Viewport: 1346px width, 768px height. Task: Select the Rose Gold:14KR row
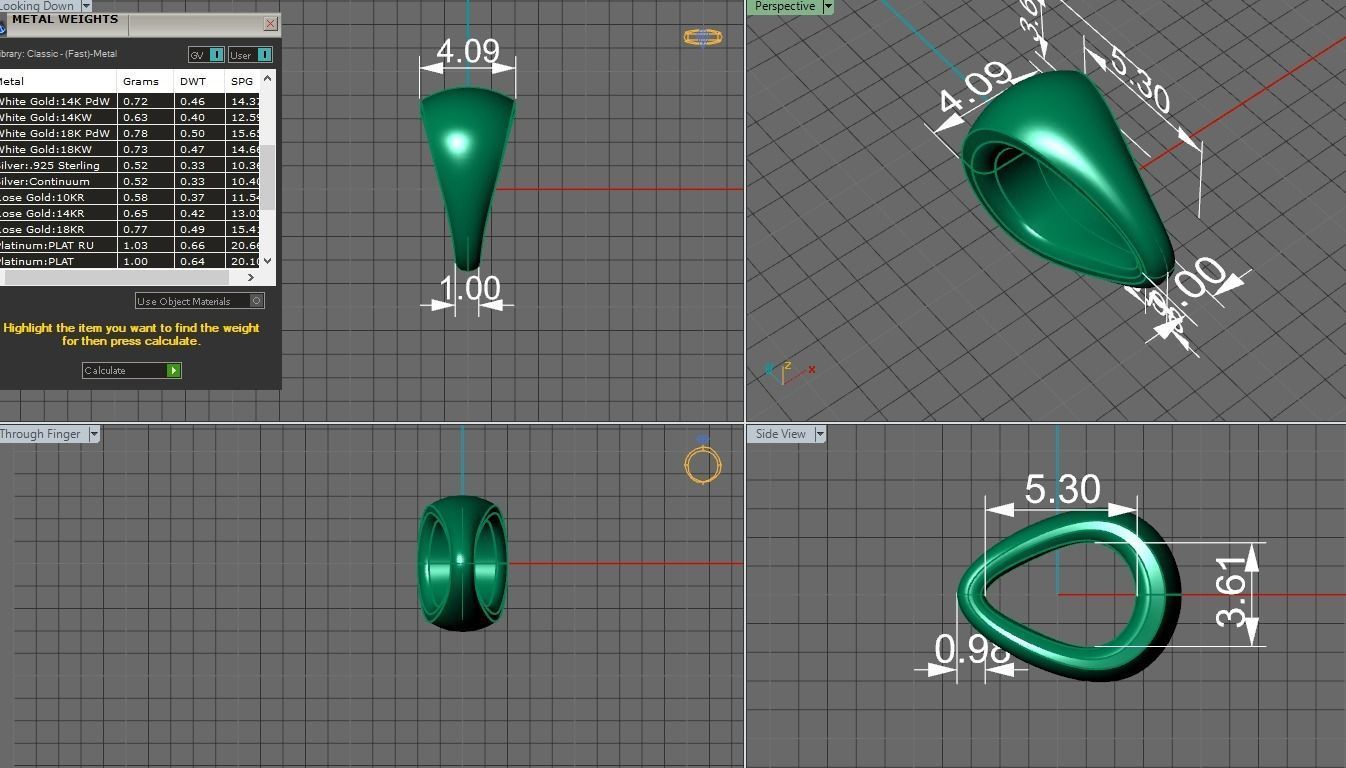(x=130, y=213)
